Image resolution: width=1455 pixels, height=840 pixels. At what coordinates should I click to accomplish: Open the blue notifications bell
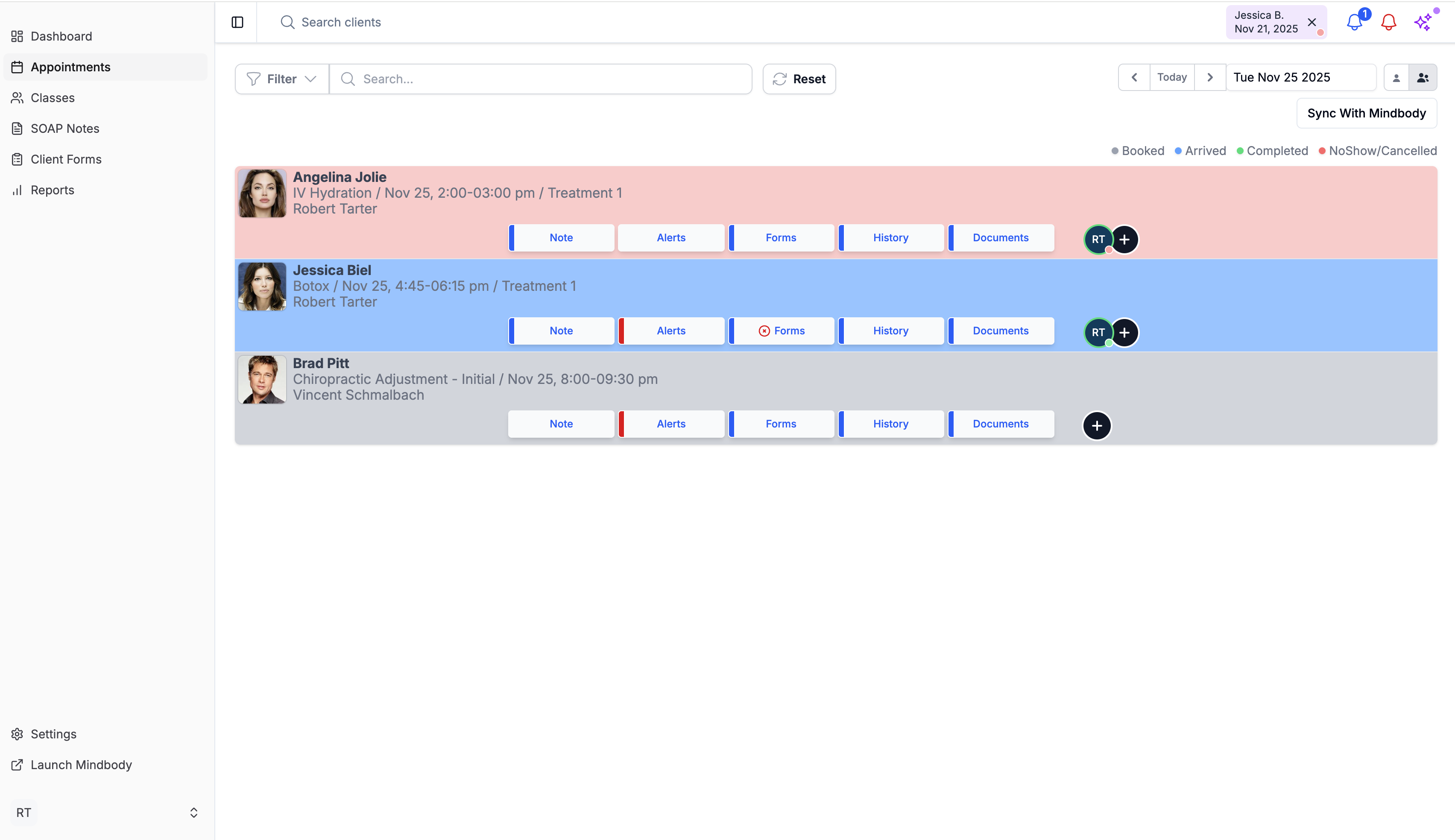tap(1354, 23)
